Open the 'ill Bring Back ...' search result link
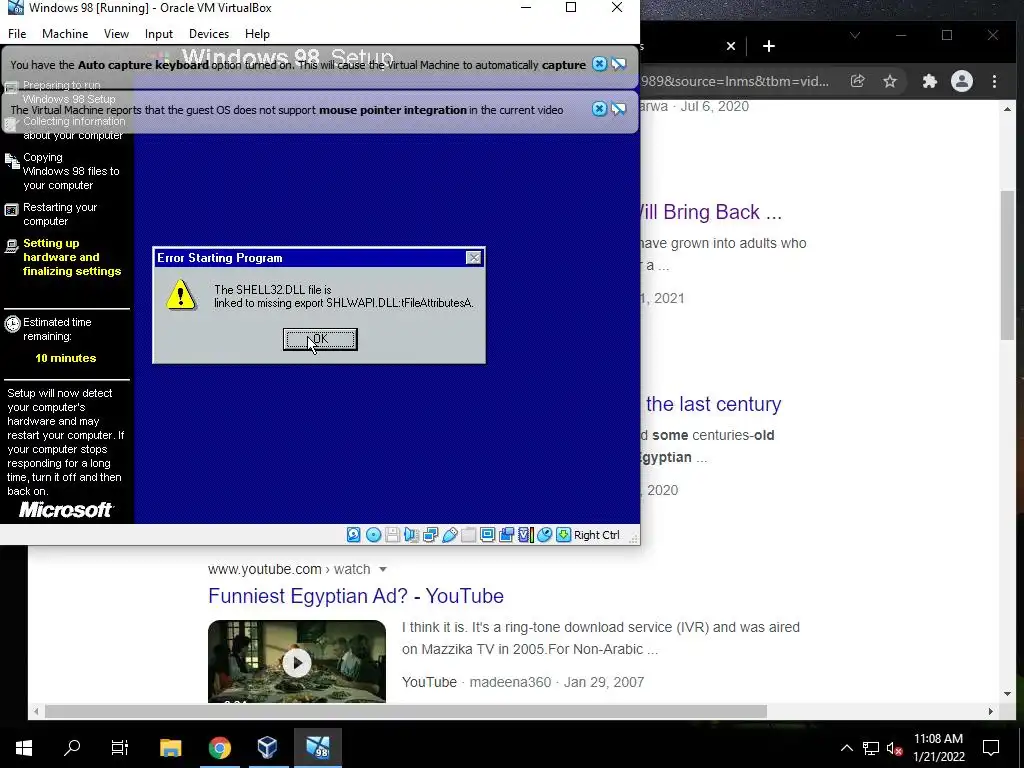The height and width of the screenshot is (768, 1024). [x=711, y=212]
